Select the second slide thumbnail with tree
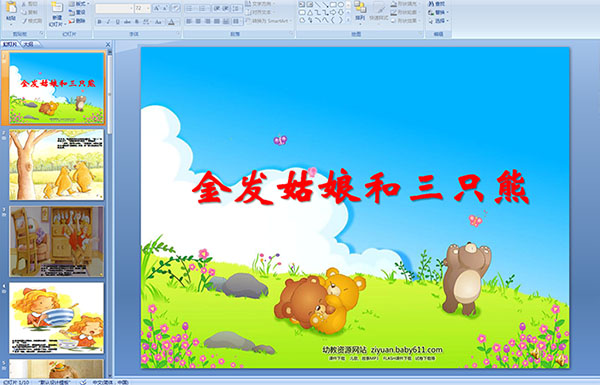This screenshot has height=385, width=600. pyautogui.click(x=56, y=165)
